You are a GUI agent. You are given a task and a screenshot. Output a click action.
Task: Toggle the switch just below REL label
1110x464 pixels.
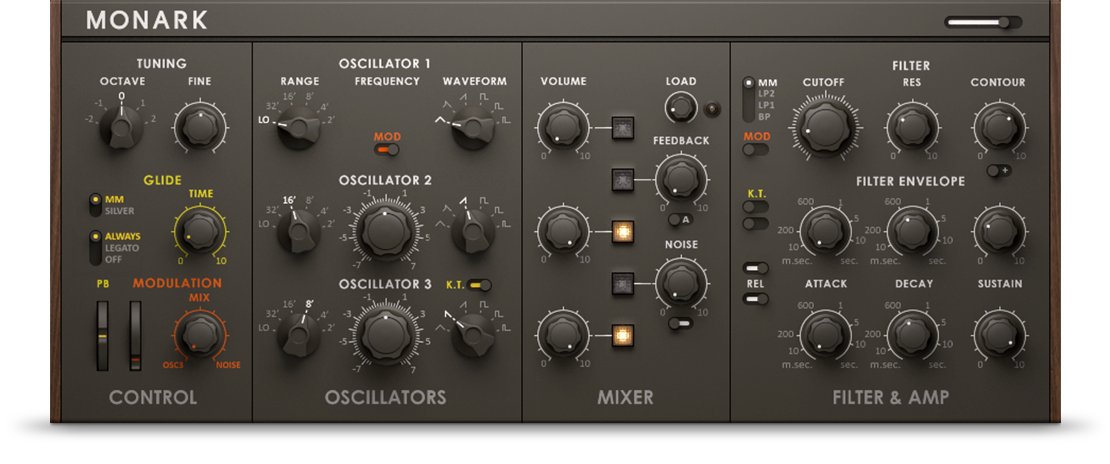(x=755, y=298)
